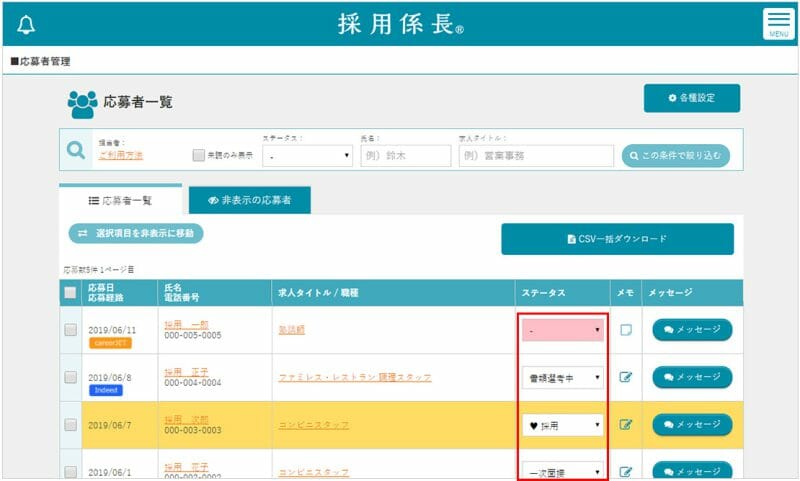
Task: Open the notification bell
Action: point(26,24)
